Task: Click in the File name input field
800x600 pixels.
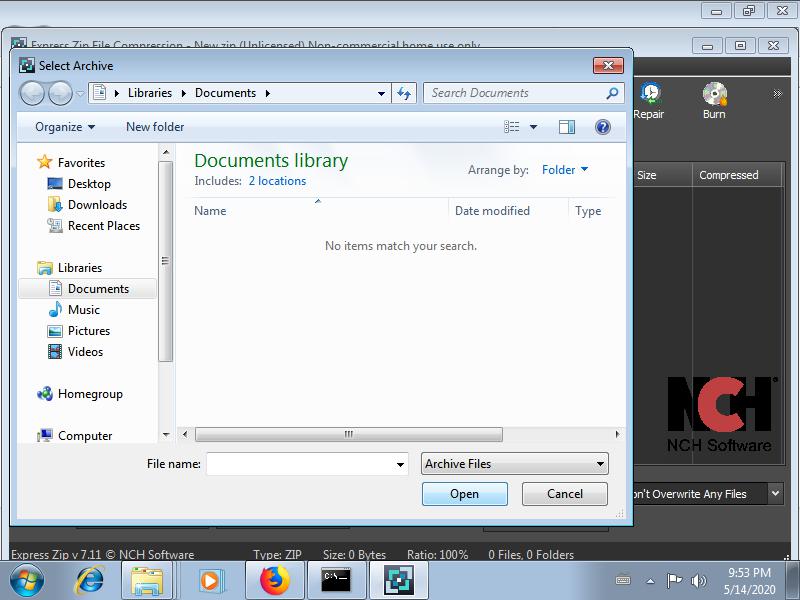Action: coord(299,464)
